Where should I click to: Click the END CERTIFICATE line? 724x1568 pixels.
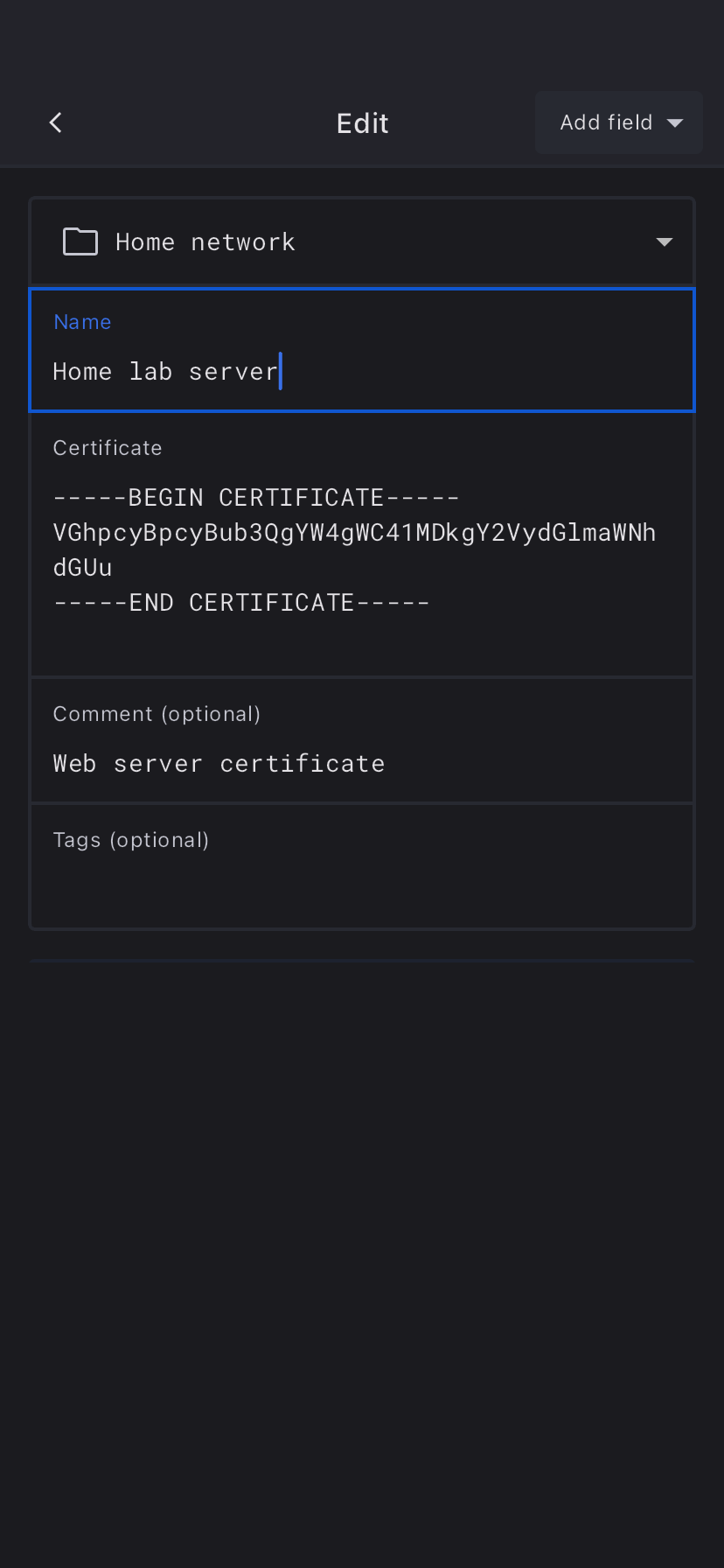click(x=241, y=603)
